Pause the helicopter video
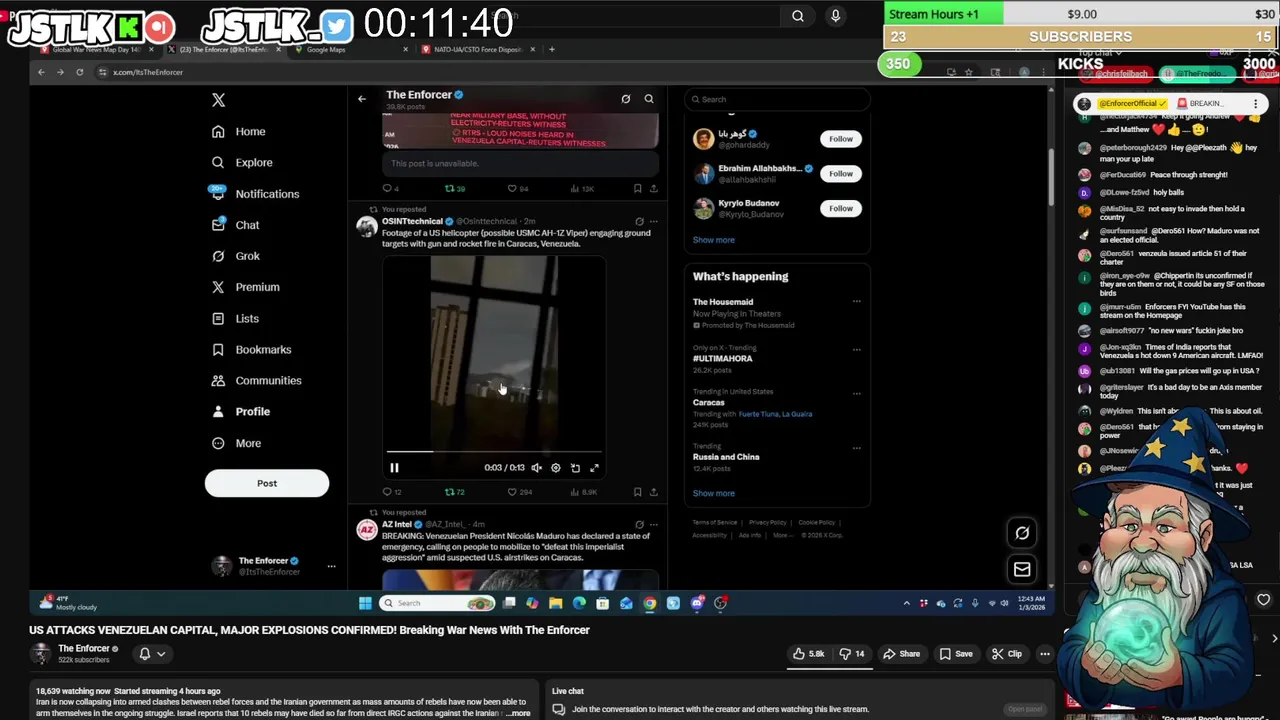 click(394, 468)
